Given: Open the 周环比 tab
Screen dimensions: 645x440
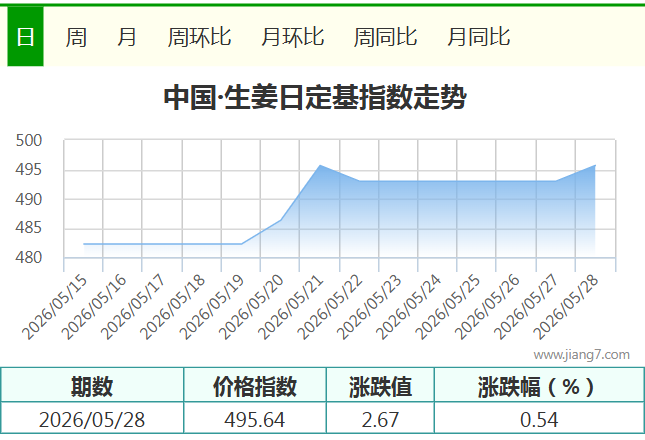Looking at the screenshot, I should pyautogui.click(x=199, y=37).
